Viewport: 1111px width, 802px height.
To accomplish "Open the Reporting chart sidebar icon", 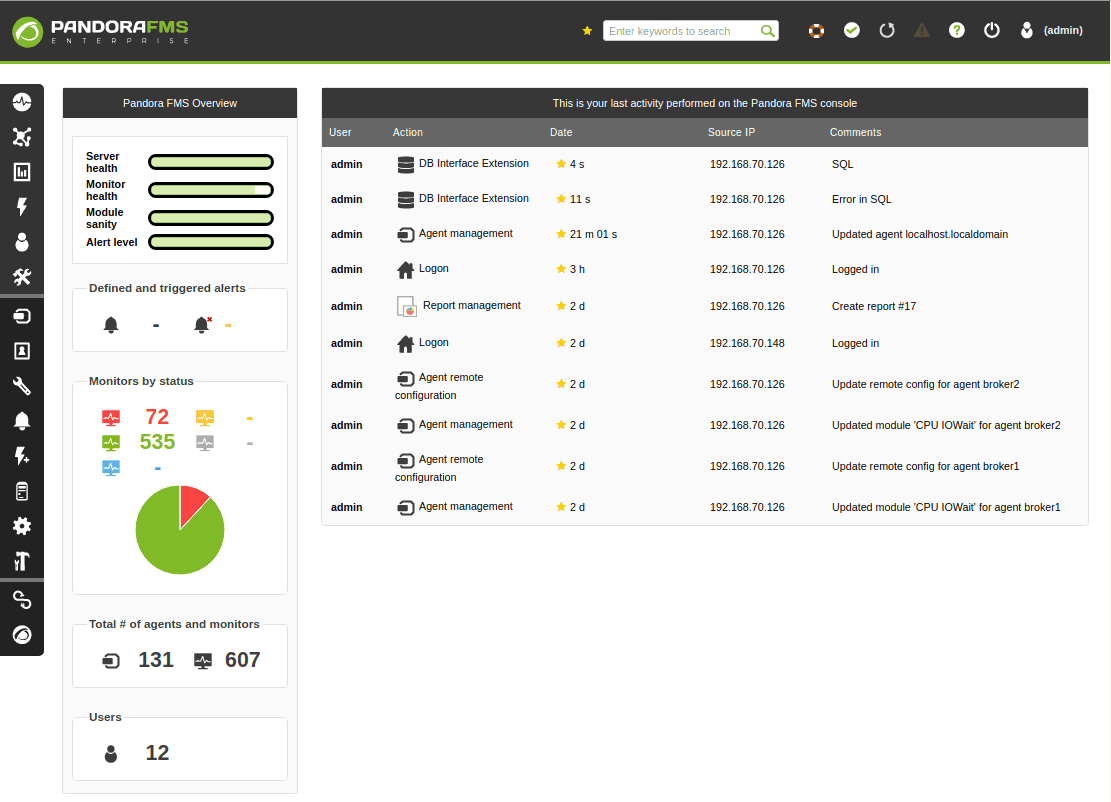I will click(22, 172).
